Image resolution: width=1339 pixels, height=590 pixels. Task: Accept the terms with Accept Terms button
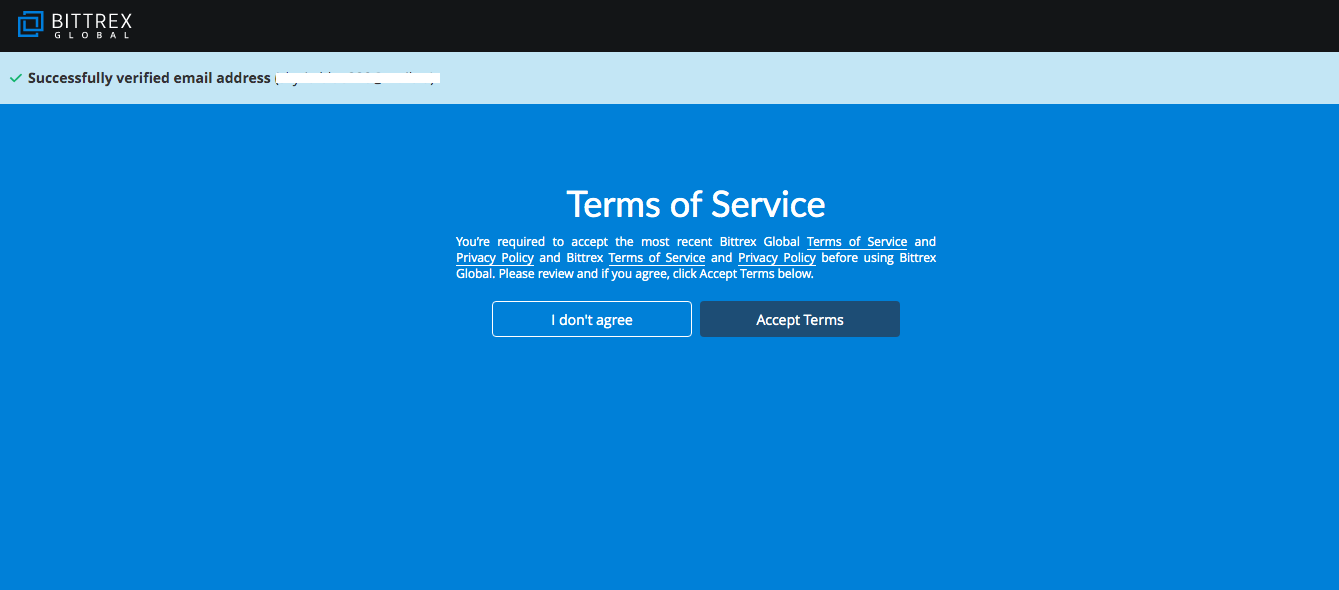(x=800, y=319)
